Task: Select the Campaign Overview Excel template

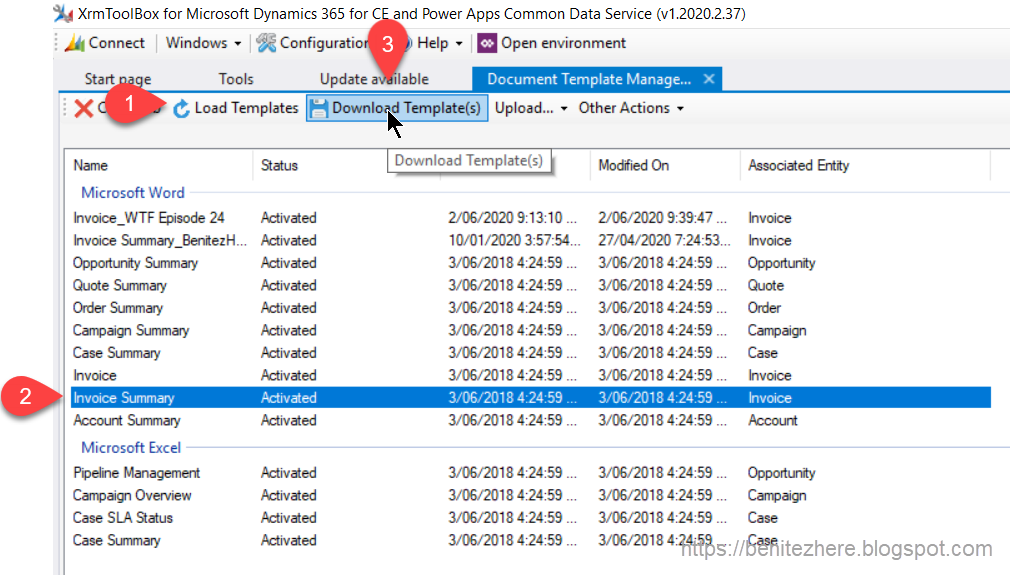Action: (132, 495)
